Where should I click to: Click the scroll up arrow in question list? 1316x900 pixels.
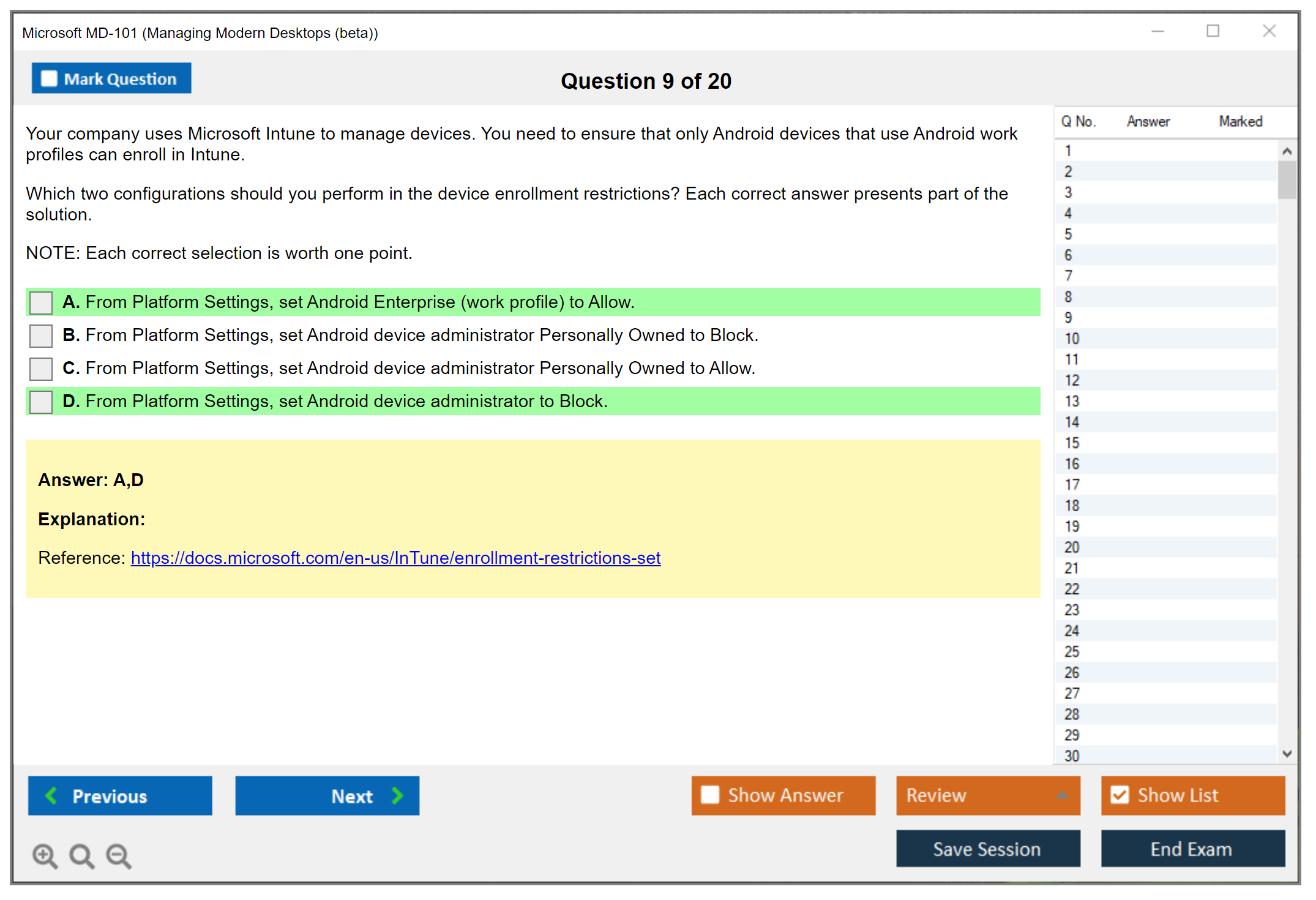click(1287, 151)
